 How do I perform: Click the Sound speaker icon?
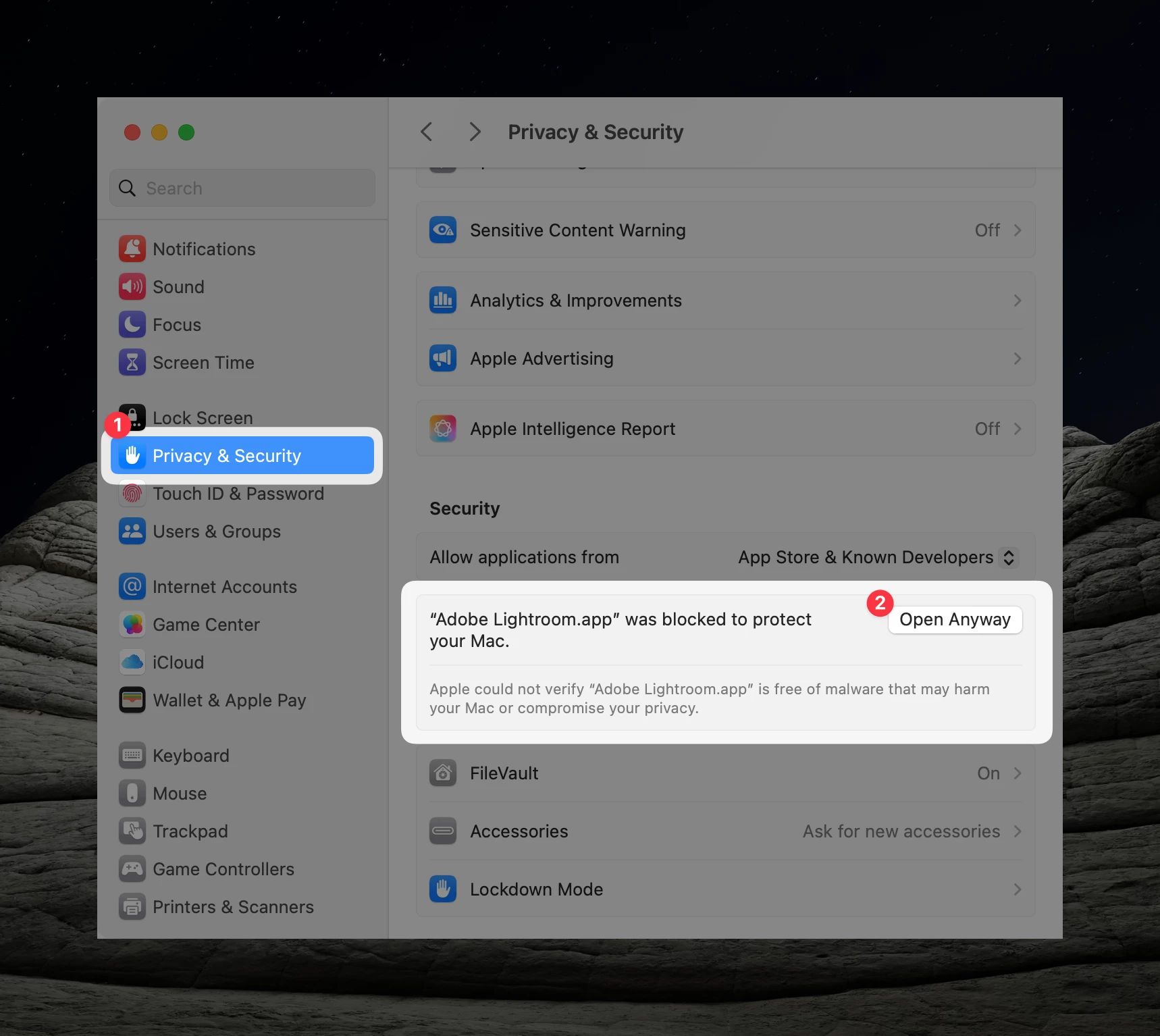[132, 287]
